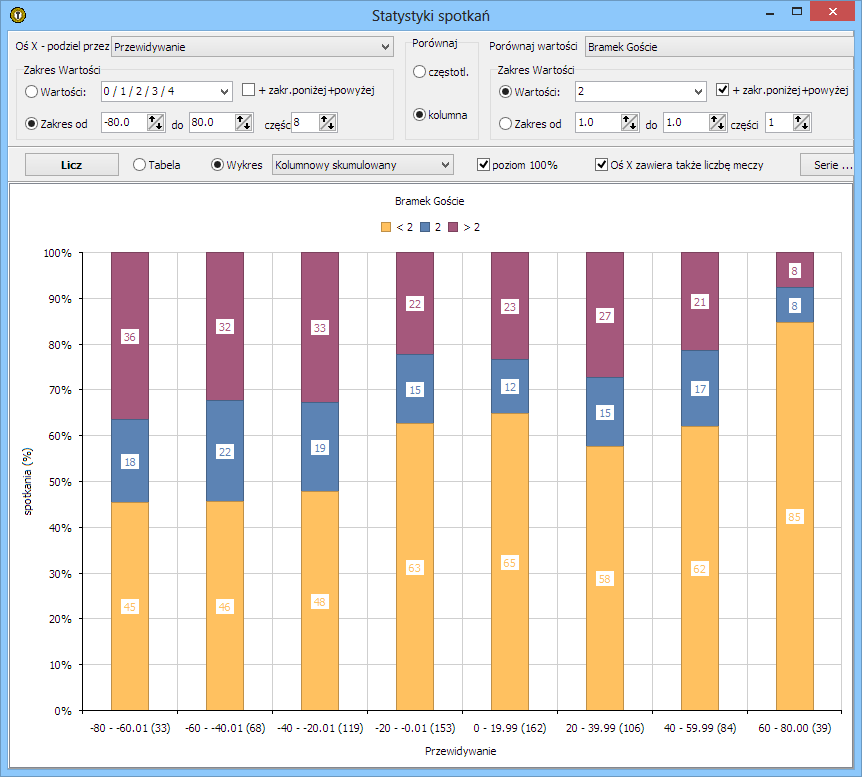Click the część 8 input field
This screenshot has height=777, width=862.
click(305, 122)
